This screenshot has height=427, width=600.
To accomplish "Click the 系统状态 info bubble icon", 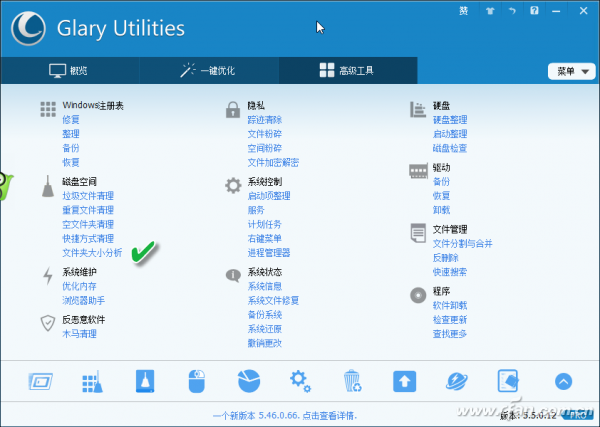I will [x=233, y=275].
